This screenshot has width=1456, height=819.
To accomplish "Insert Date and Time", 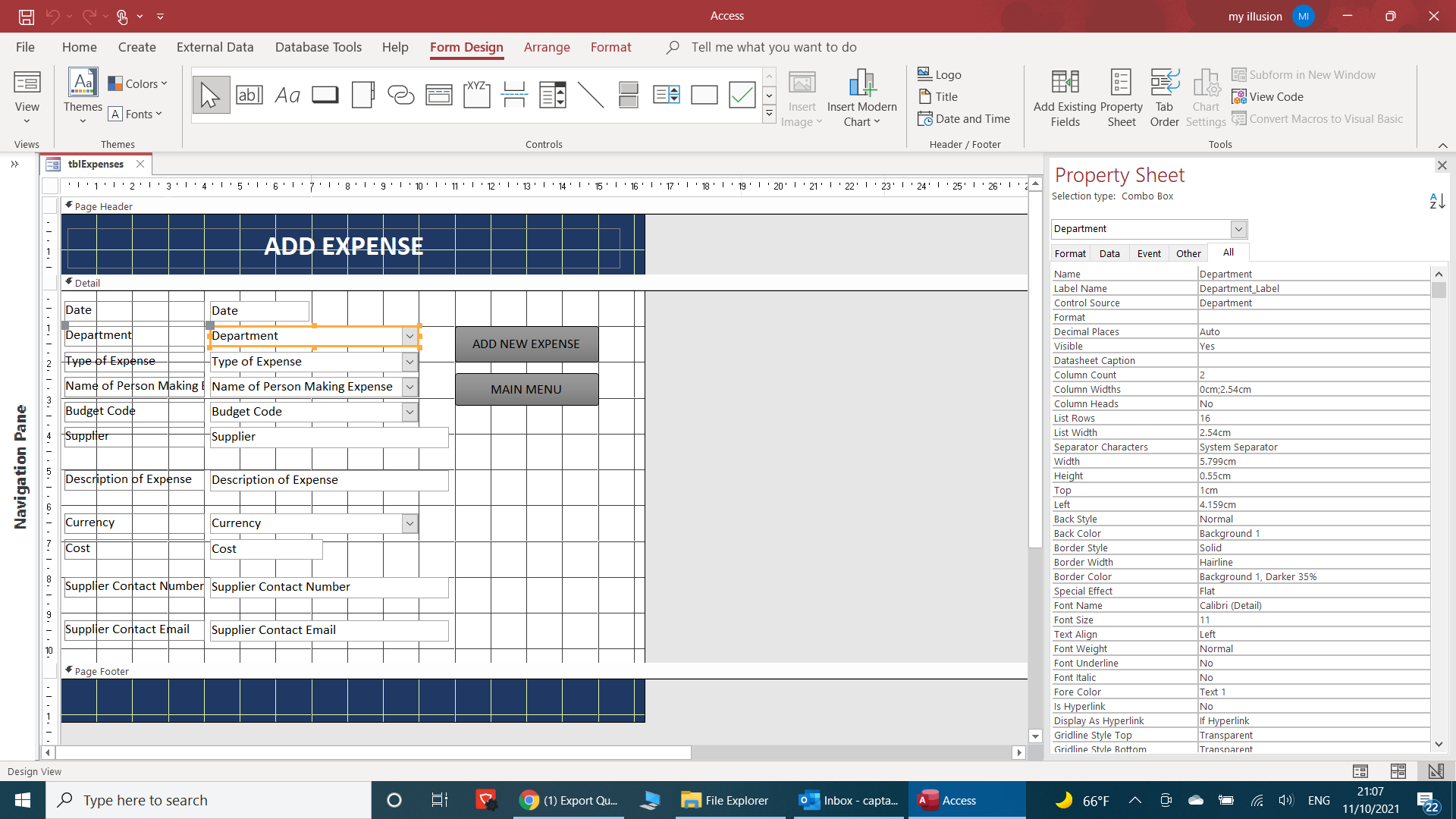I will (964, 118).
